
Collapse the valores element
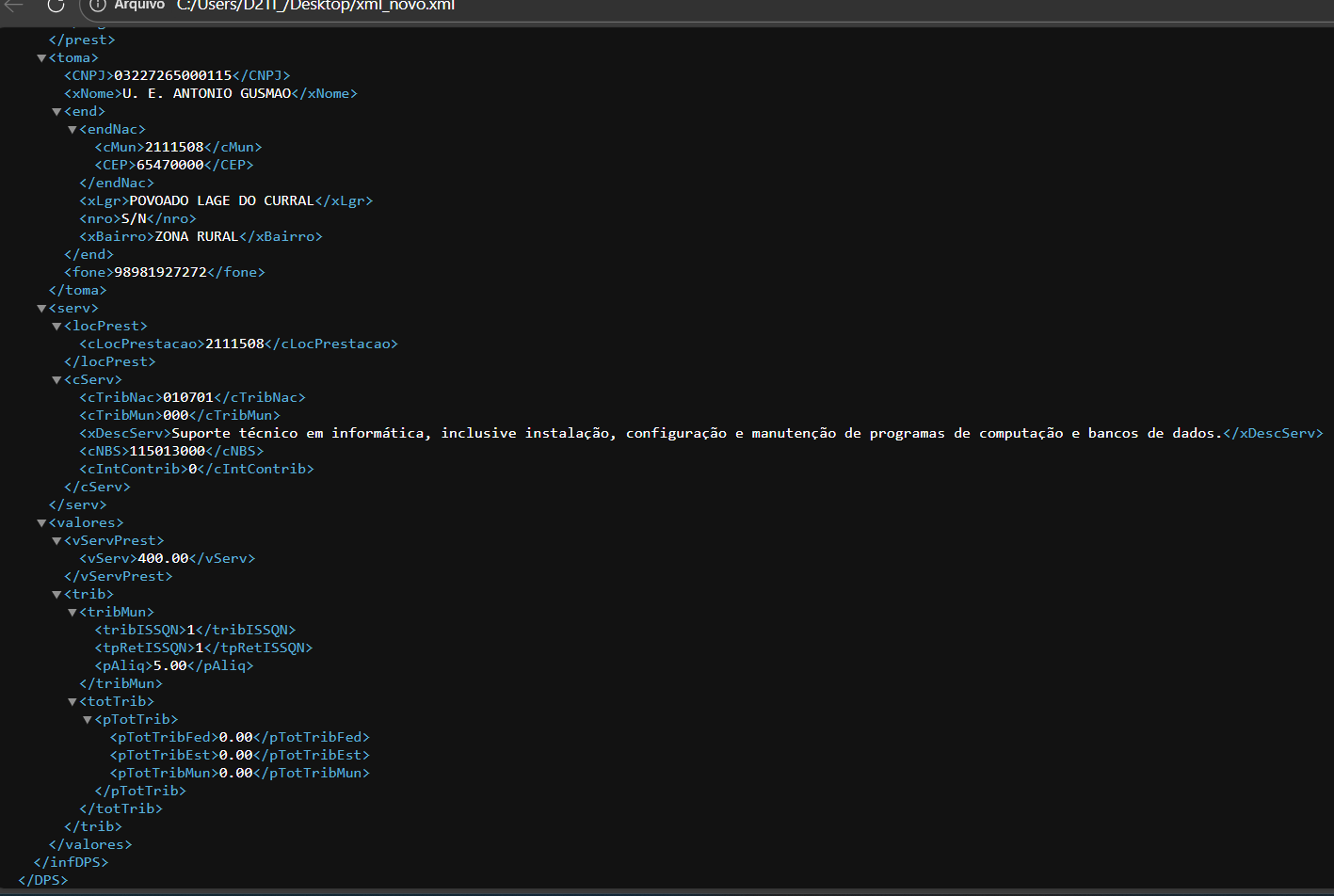[x=41, y=523]
